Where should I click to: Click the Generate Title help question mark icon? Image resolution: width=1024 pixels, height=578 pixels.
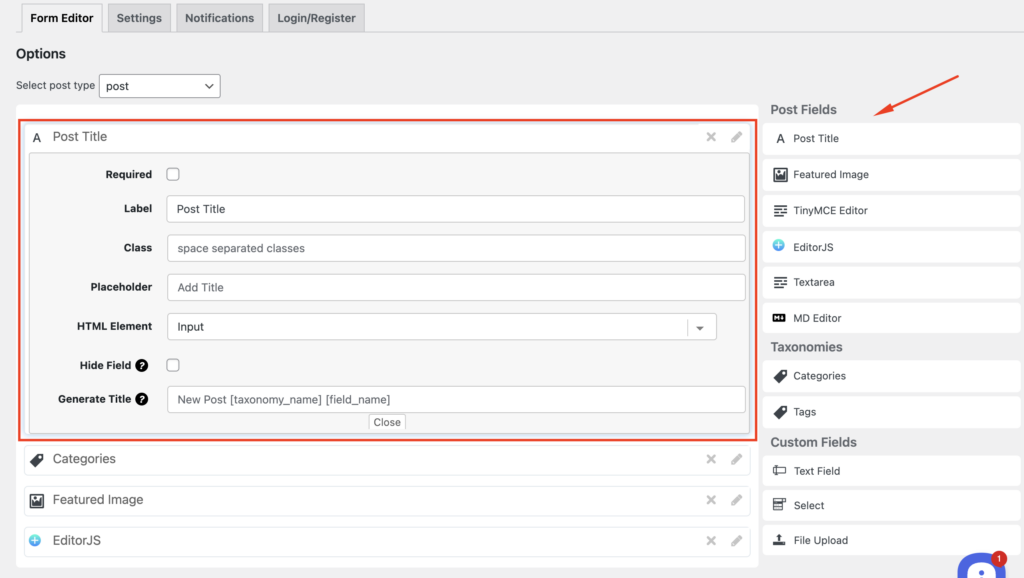click(142, 399)
